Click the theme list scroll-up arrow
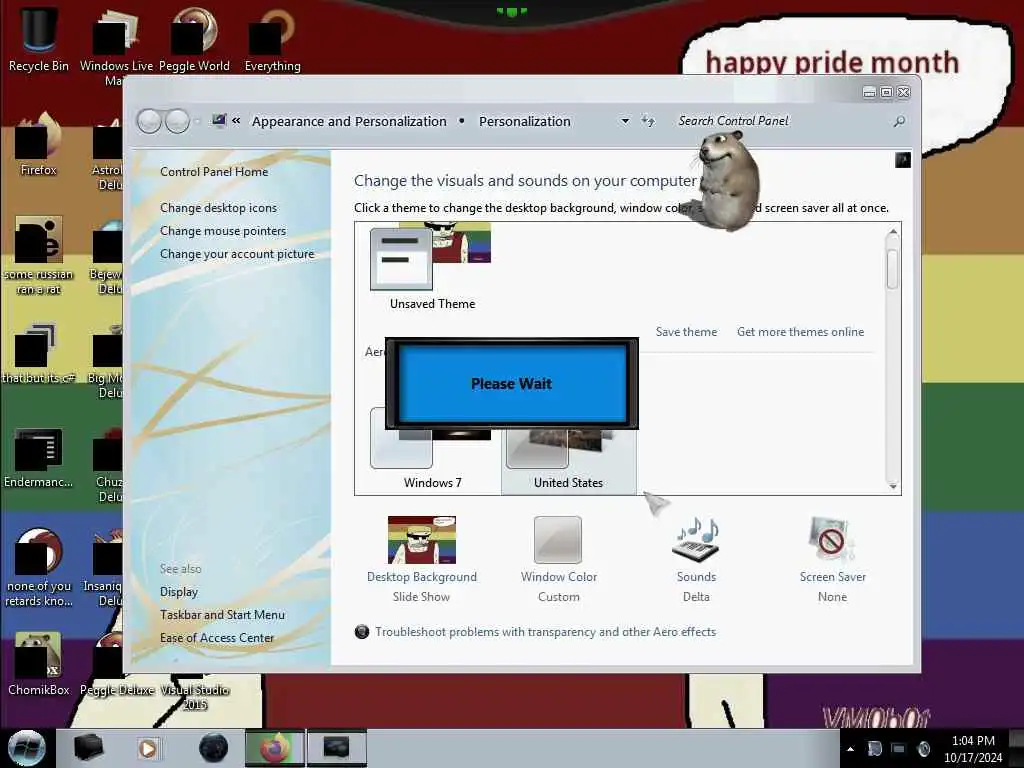 (893, 232)
